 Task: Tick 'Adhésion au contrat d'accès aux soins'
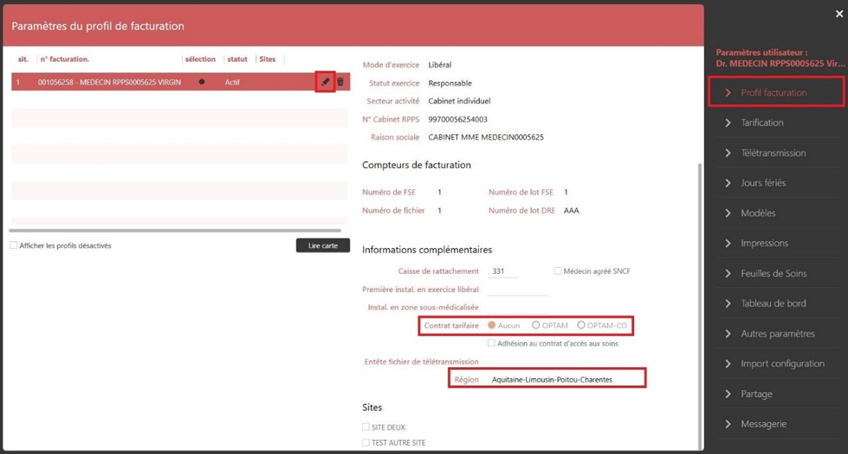491,343
